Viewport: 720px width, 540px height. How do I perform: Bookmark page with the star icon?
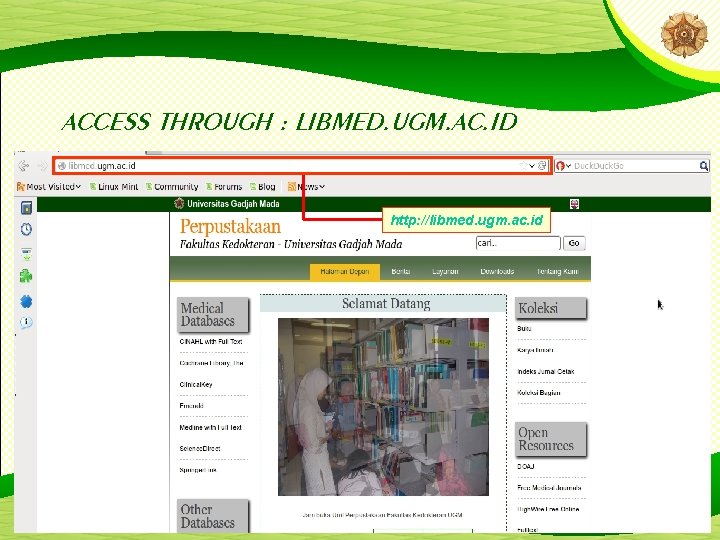coord(523,166)
